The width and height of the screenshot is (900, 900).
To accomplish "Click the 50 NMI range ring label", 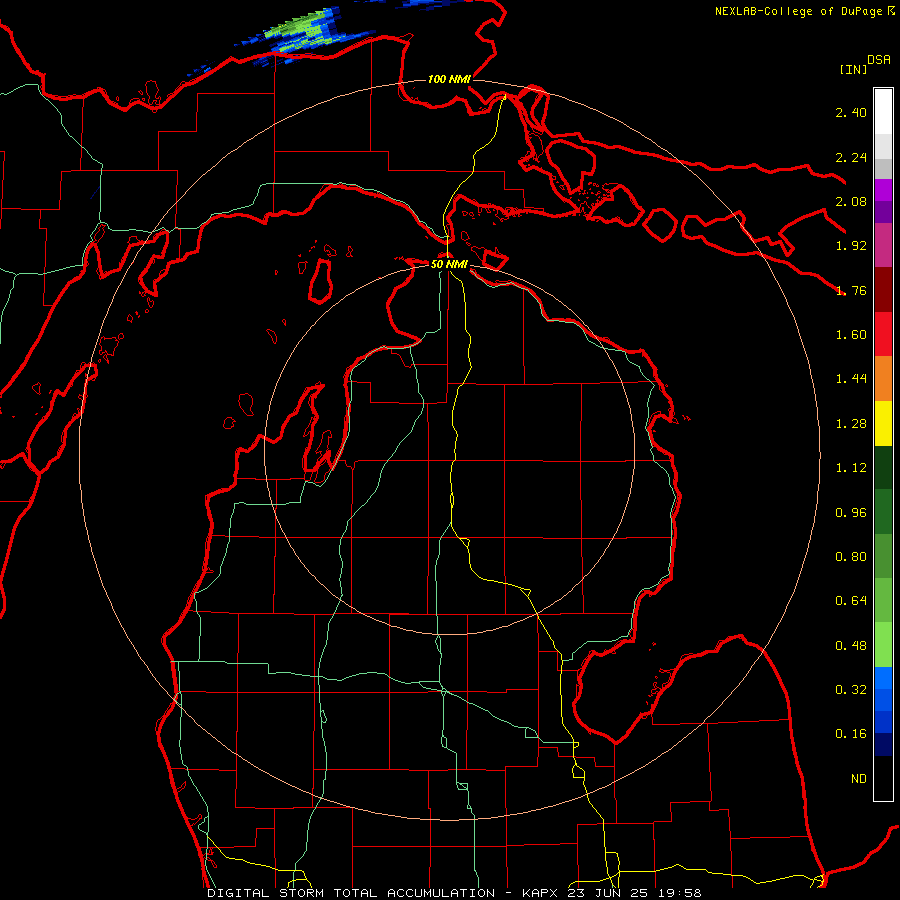I will click(x=449, y=264).
